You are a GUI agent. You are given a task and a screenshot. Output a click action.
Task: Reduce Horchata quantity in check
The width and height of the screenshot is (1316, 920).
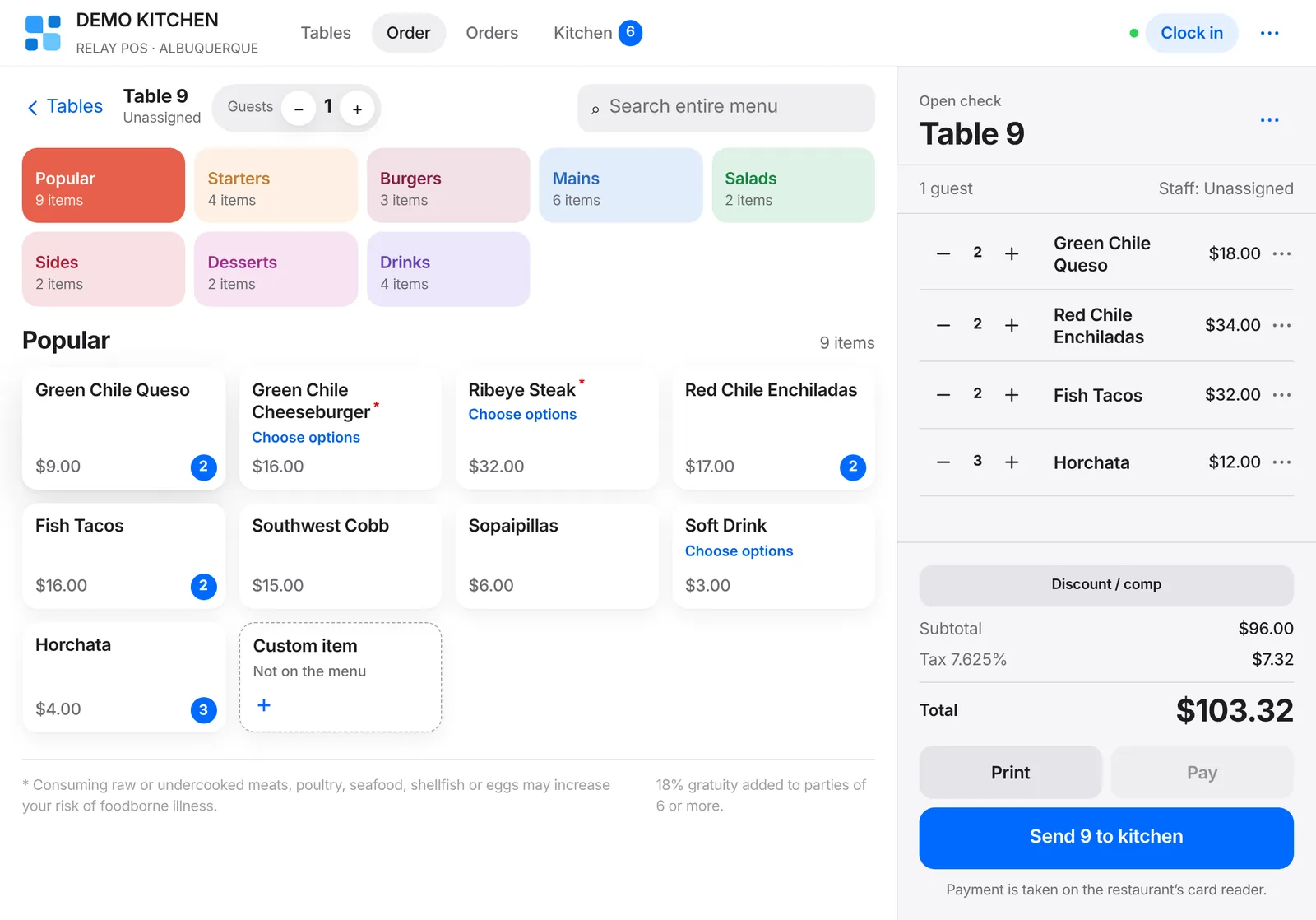943,462
